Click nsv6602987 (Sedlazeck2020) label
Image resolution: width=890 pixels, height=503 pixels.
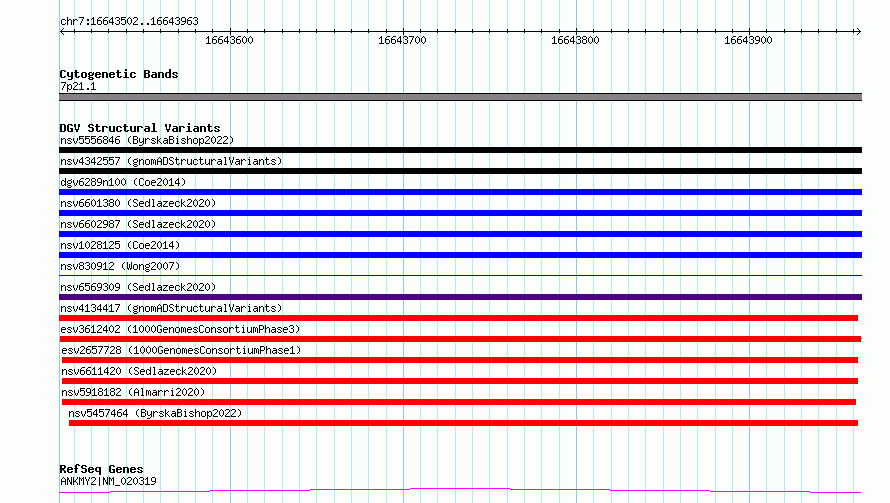(138, 224)
